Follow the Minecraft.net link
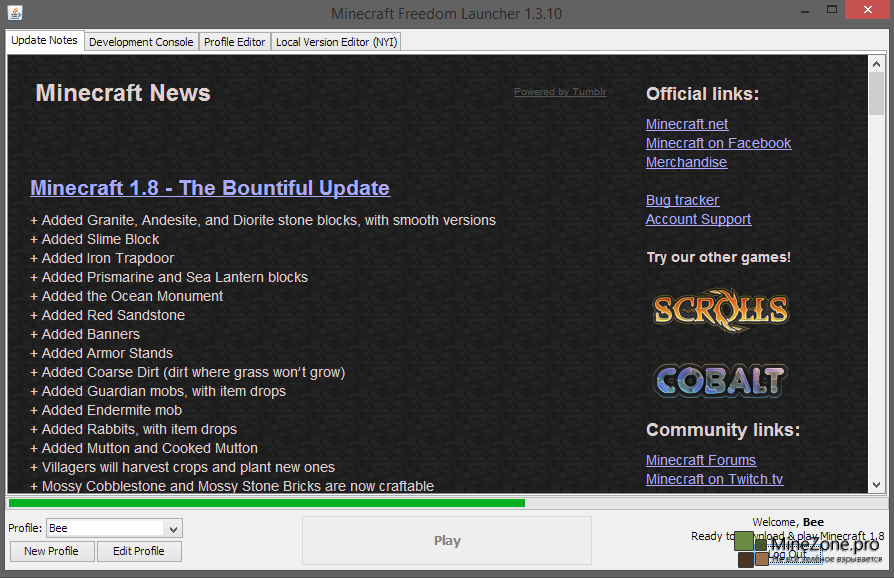The width and height of the screenshot is (894, 578). click(687, 124)
